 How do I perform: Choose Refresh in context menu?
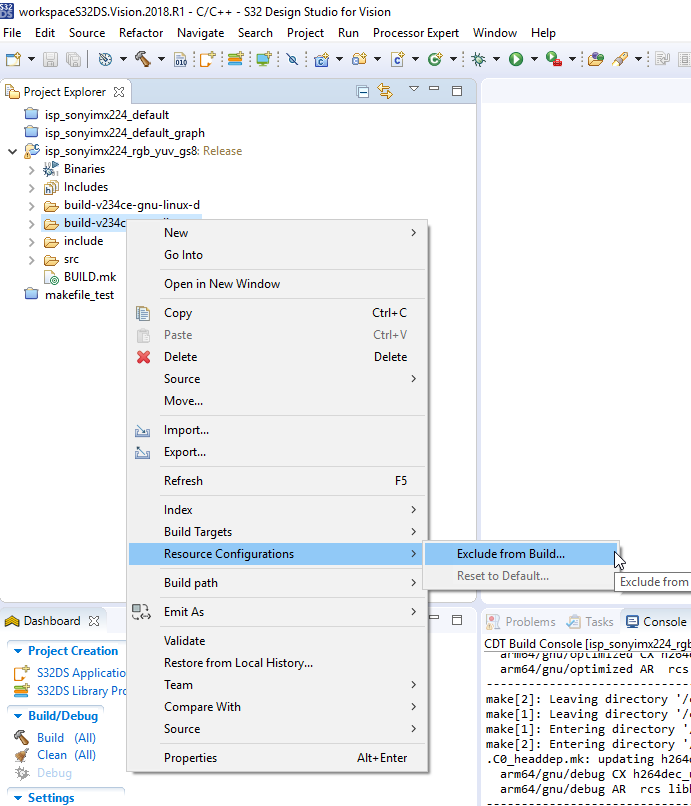tap(278, 481)
